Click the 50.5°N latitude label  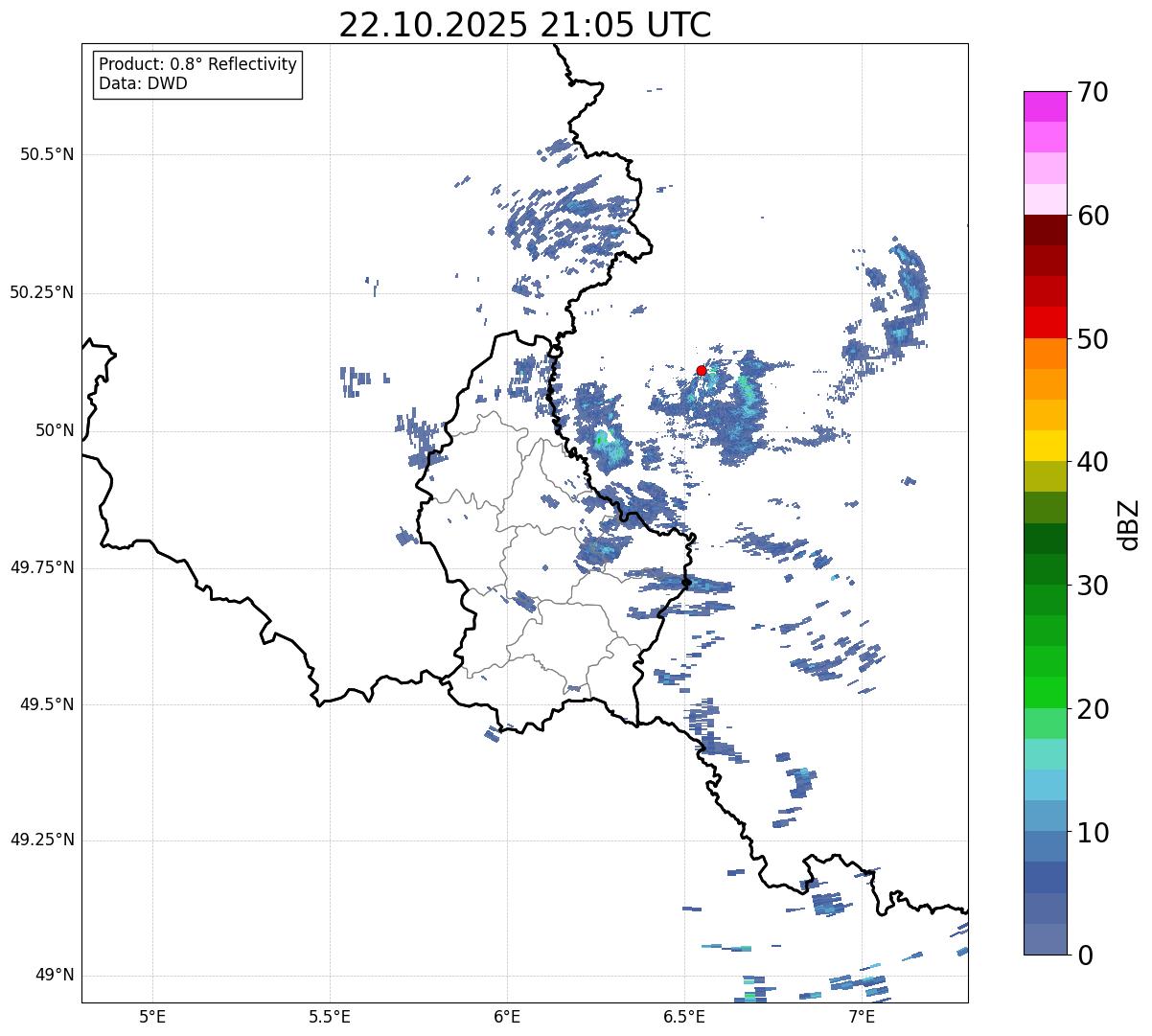pyautogui.click(x=47, y=154)
